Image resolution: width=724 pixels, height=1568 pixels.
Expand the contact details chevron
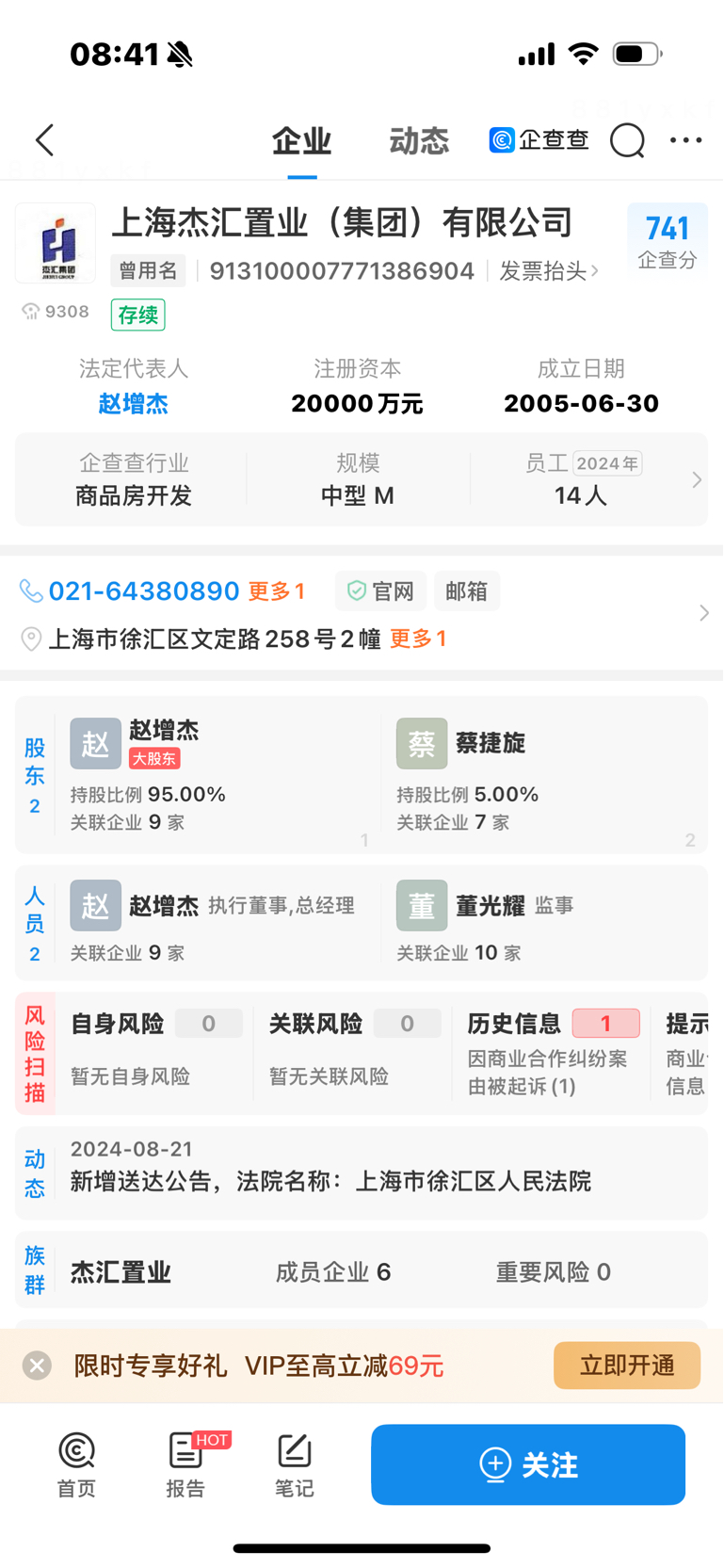[703, 613]
